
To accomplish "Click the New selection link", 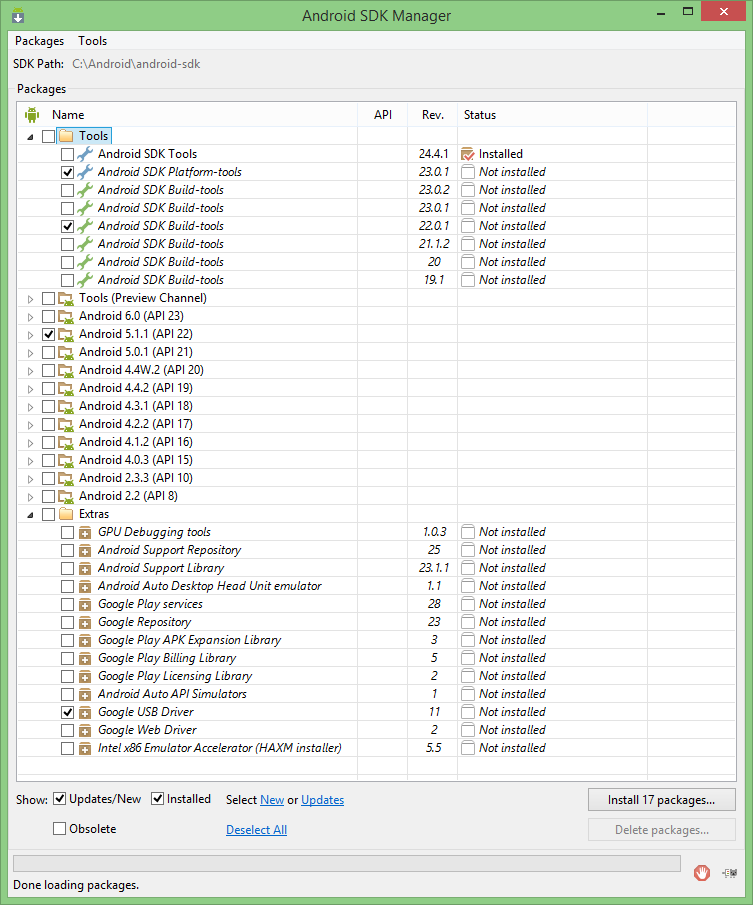I will [272, 800].
